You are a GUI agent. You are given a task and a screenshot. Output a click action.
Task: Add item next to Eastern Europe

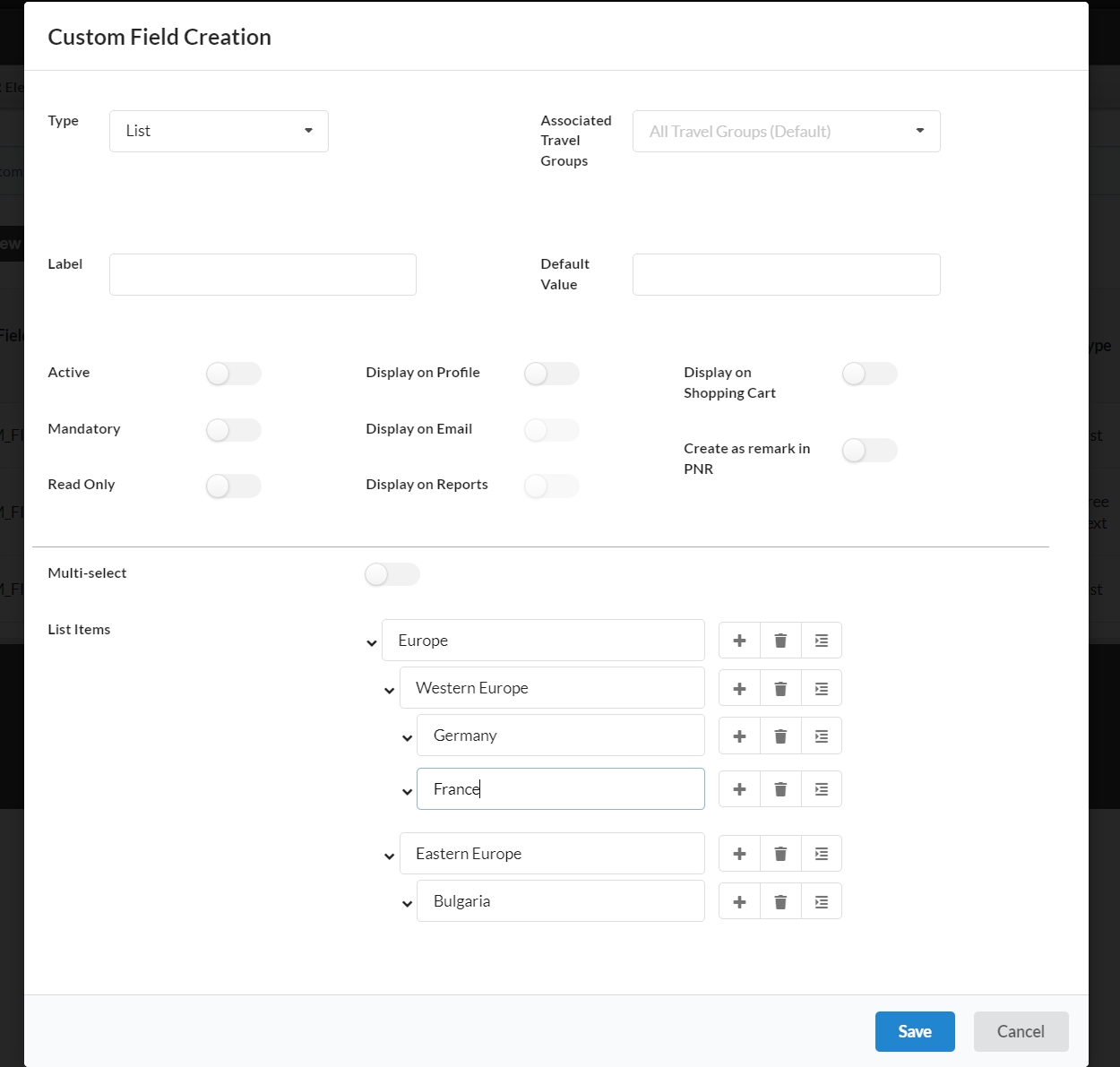tap(739, 854)
